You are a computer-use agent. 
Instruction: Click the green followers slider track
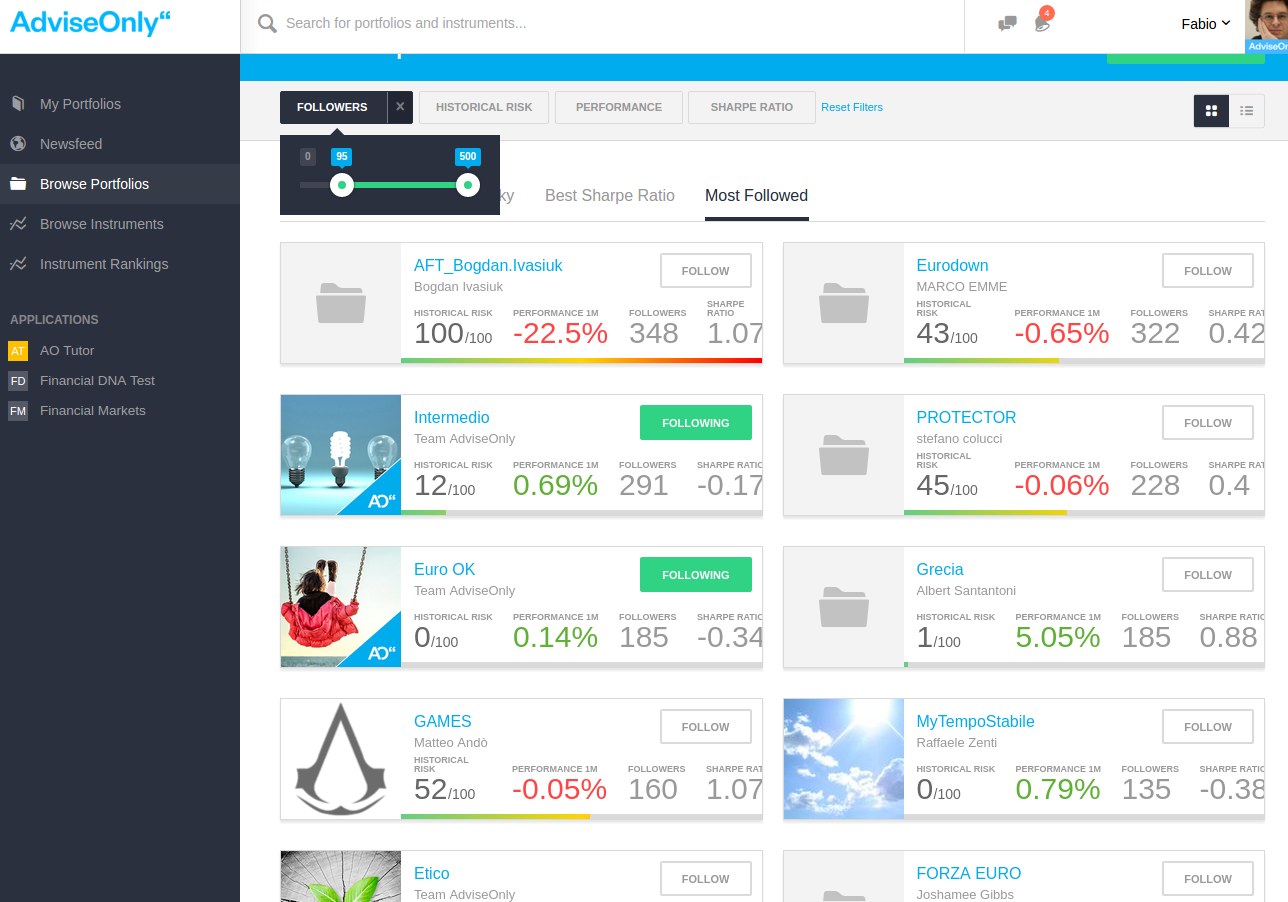pyautogui.click(x=404, y=185)
